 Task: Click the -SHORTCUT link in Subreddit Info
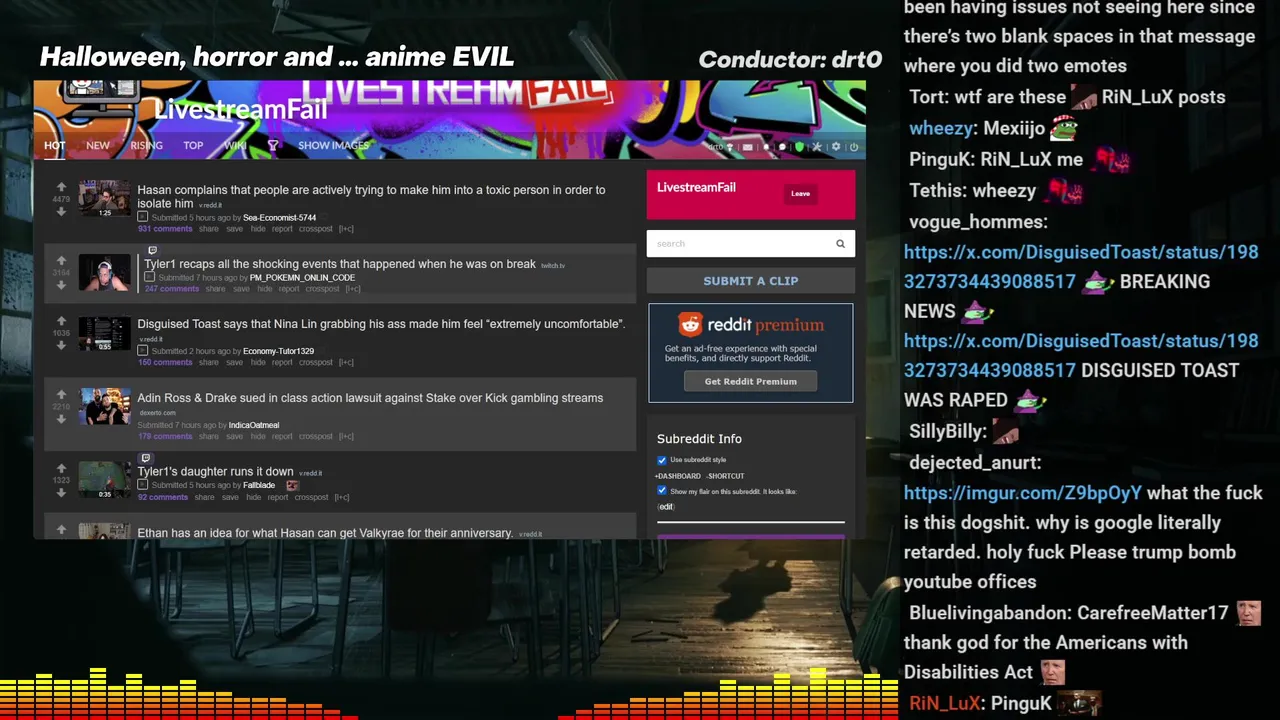point(725,476)
